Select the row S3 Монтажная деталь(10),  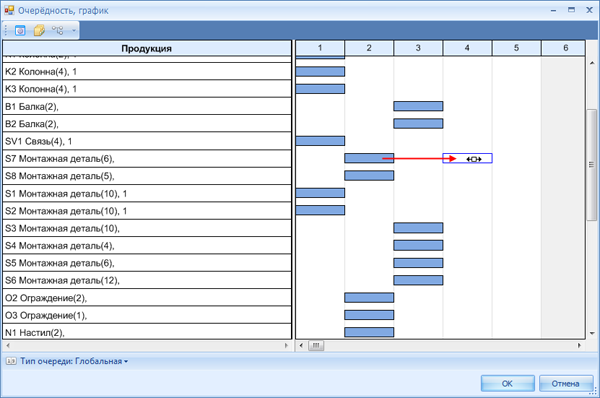tap(147, 228)
